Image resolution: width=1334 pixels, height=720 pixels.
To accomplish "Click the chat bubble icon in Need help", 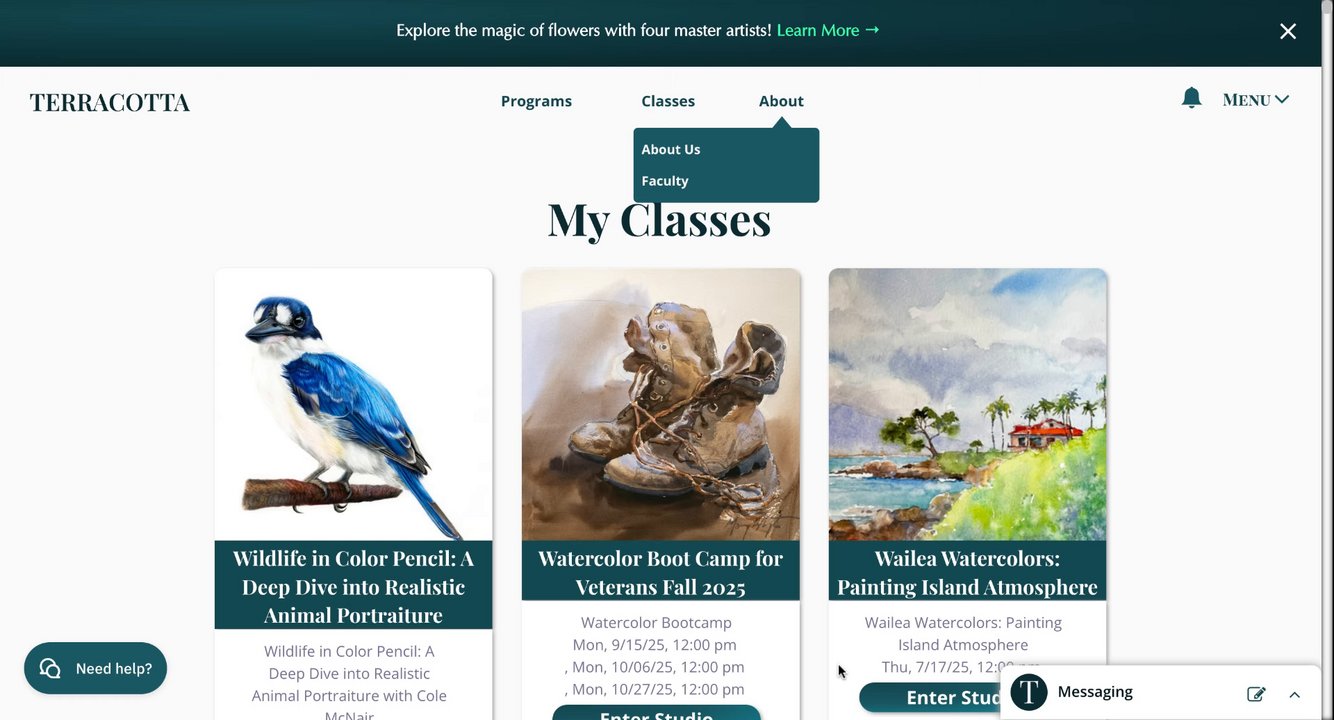I will tap(50, 668).
